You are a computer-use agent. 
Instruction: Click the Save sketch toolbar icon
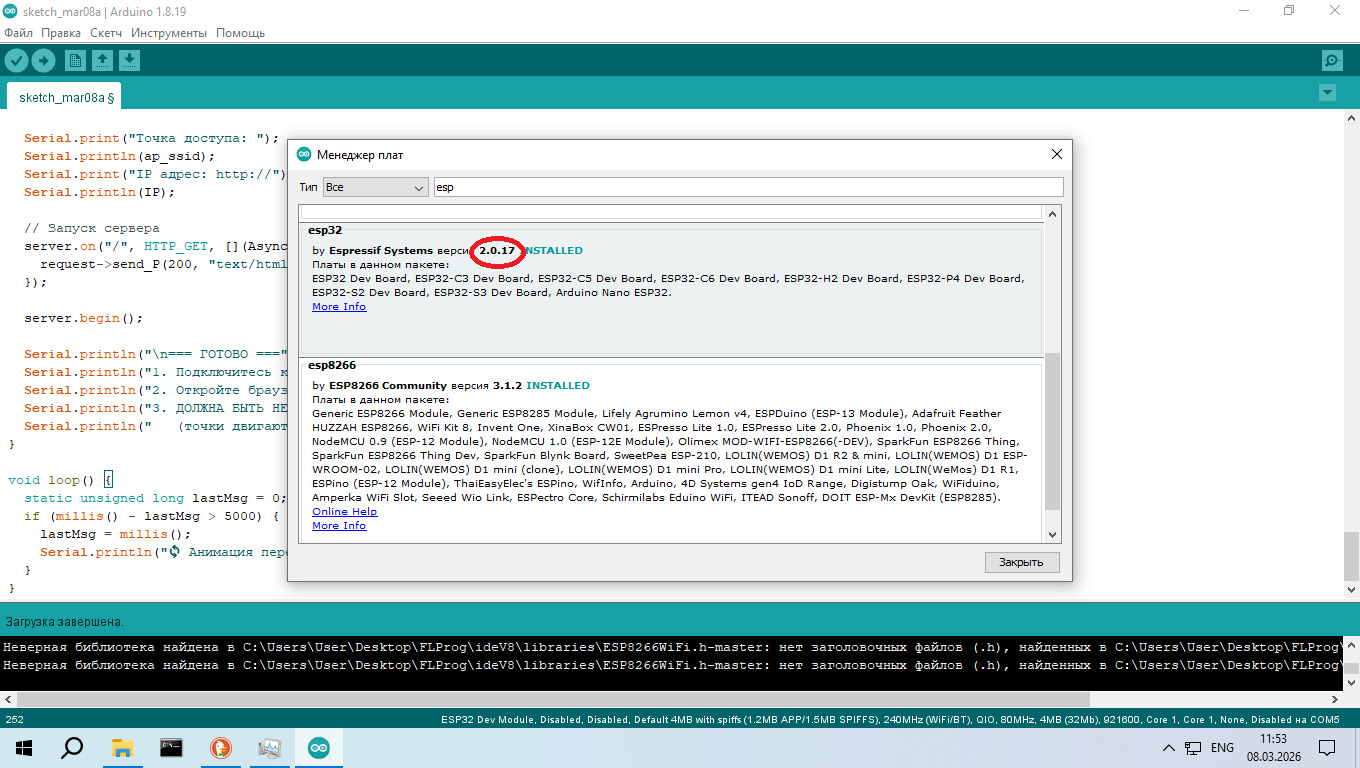129,61
